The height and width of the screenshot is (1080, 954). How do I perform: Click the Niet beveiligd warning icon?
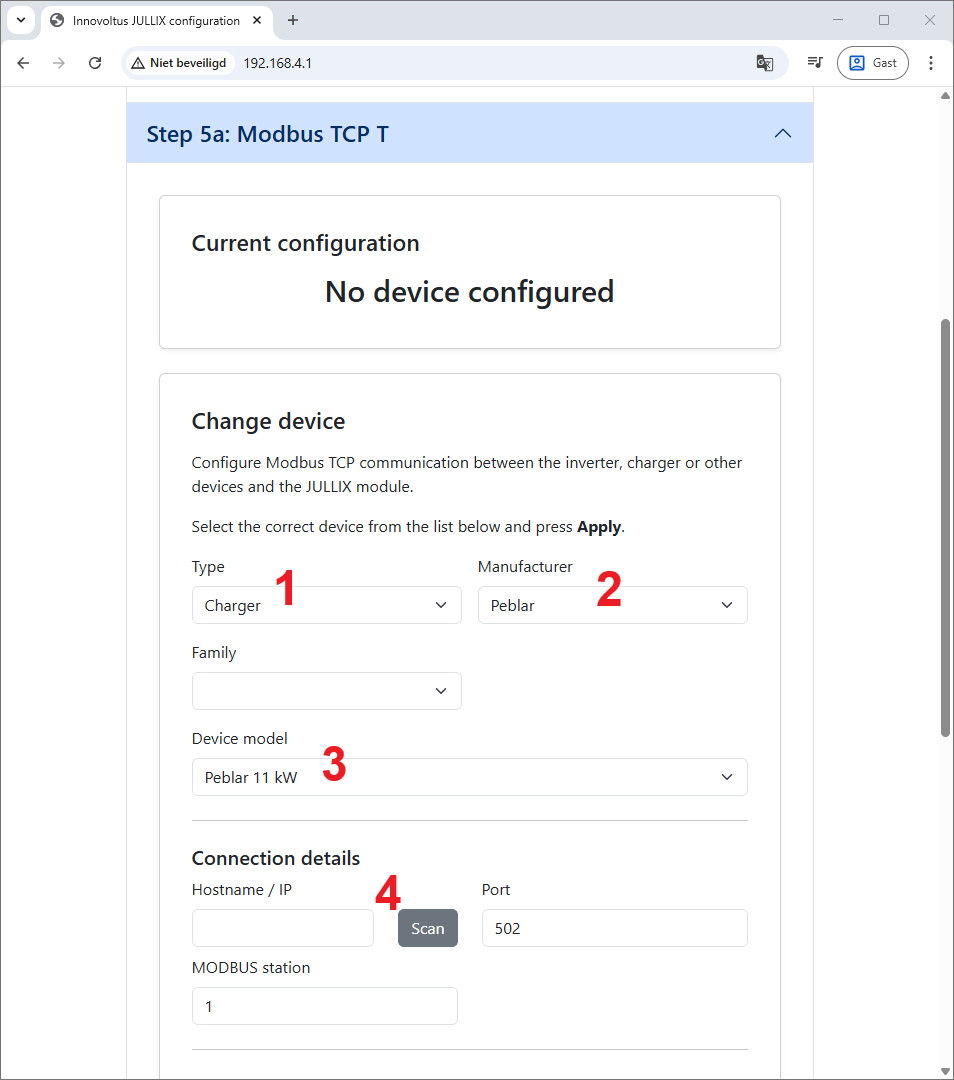tap(138, 63)
